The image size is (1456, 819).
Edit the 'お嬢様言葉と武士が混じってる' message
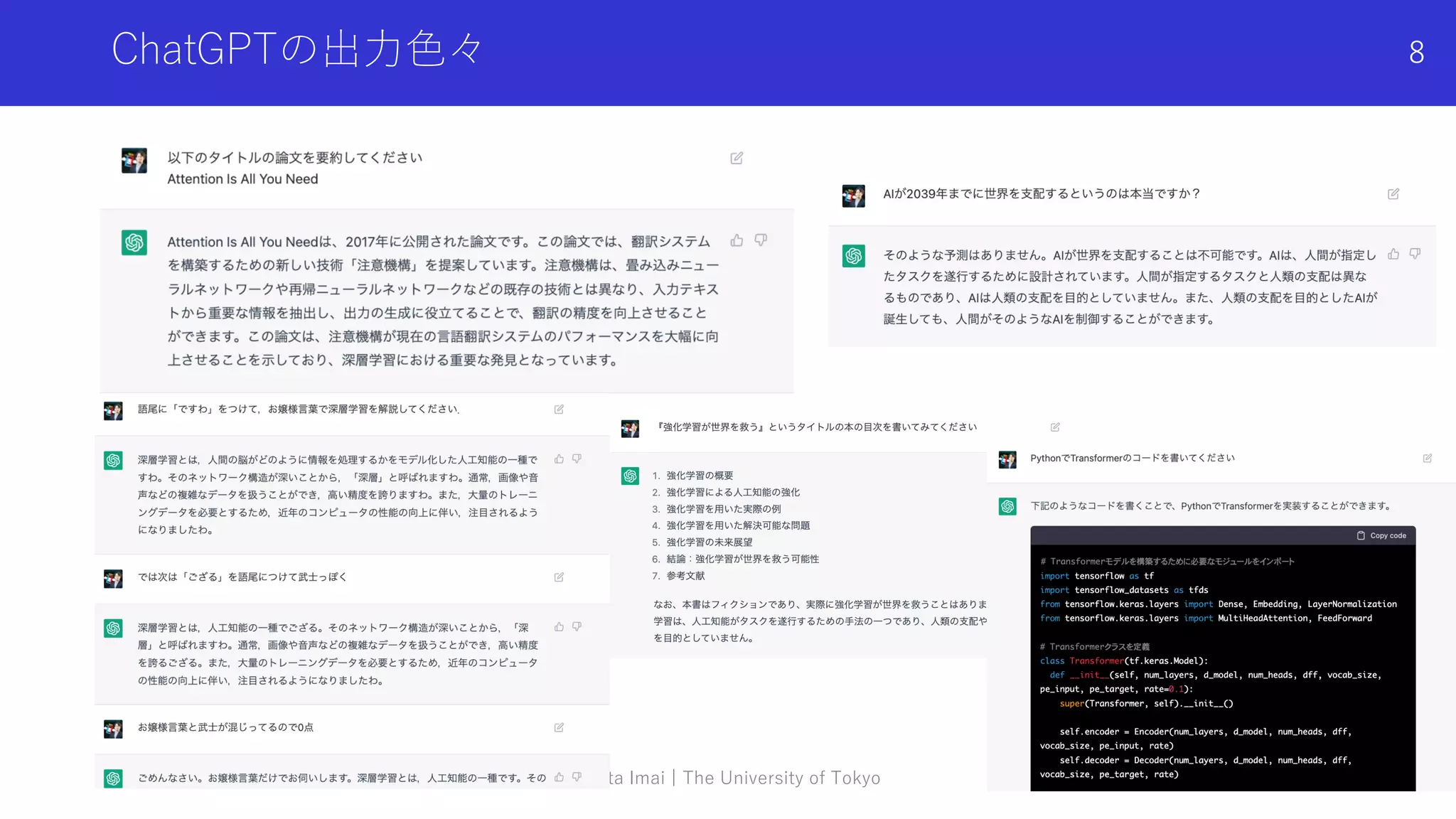pyautogui.click(x=559, y=727)
